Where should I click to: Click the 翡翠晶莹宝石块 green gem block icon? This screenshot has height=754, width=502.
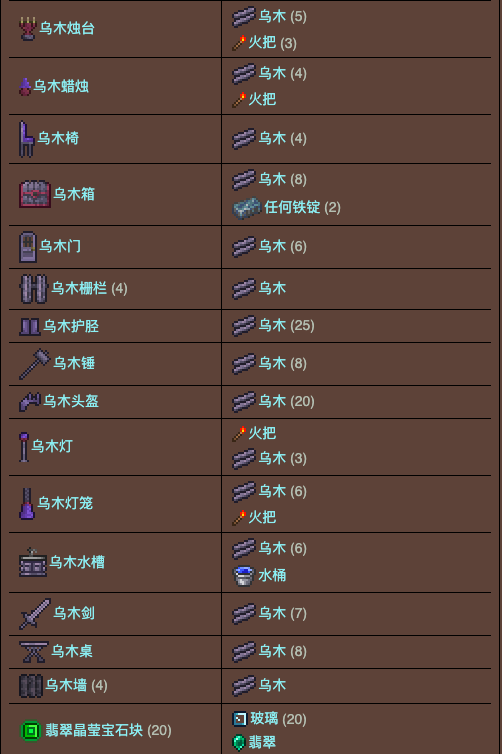pos(31,731)
